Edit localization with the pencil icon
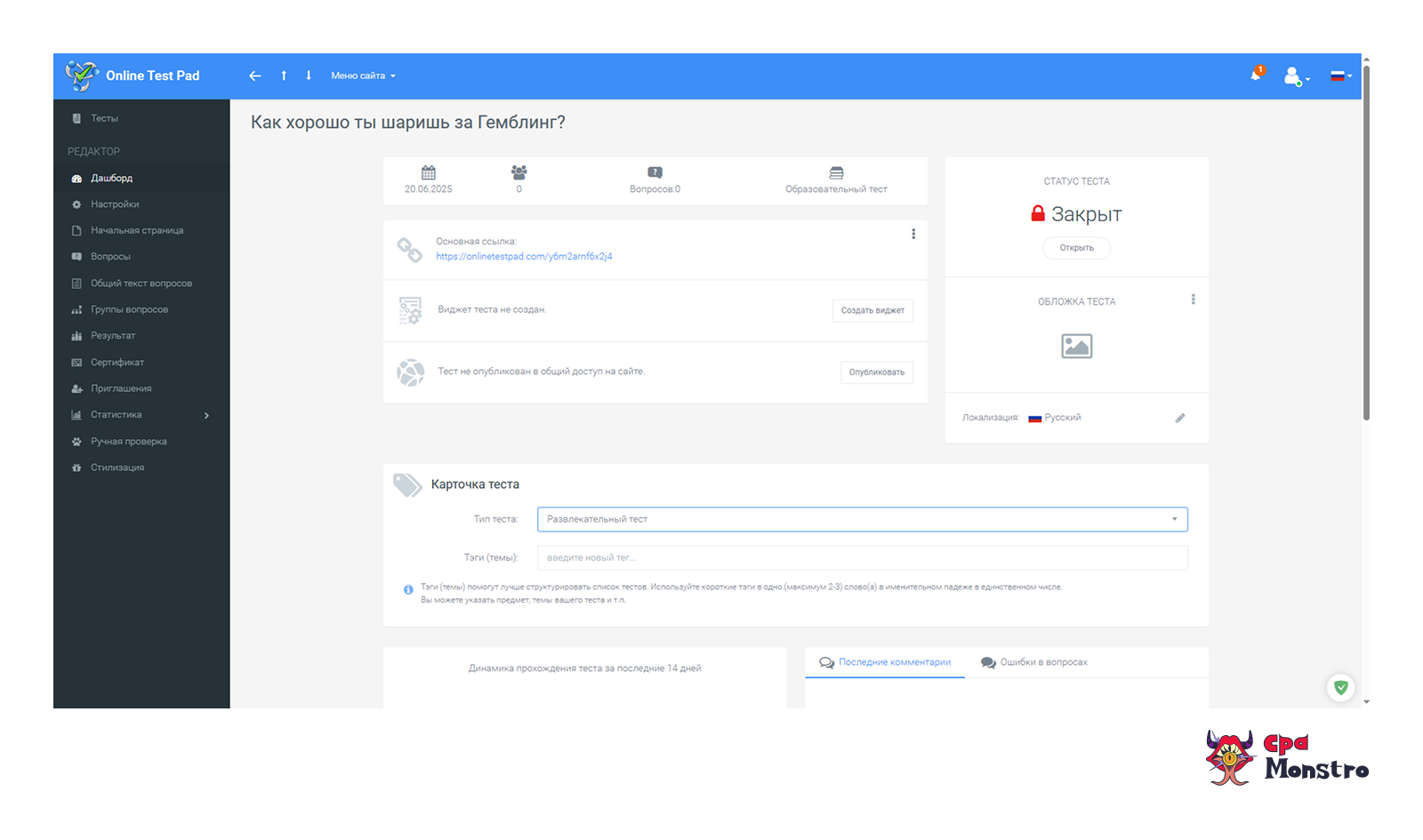This screenshot has height=840, width=1423. (x=1180, y=418)
